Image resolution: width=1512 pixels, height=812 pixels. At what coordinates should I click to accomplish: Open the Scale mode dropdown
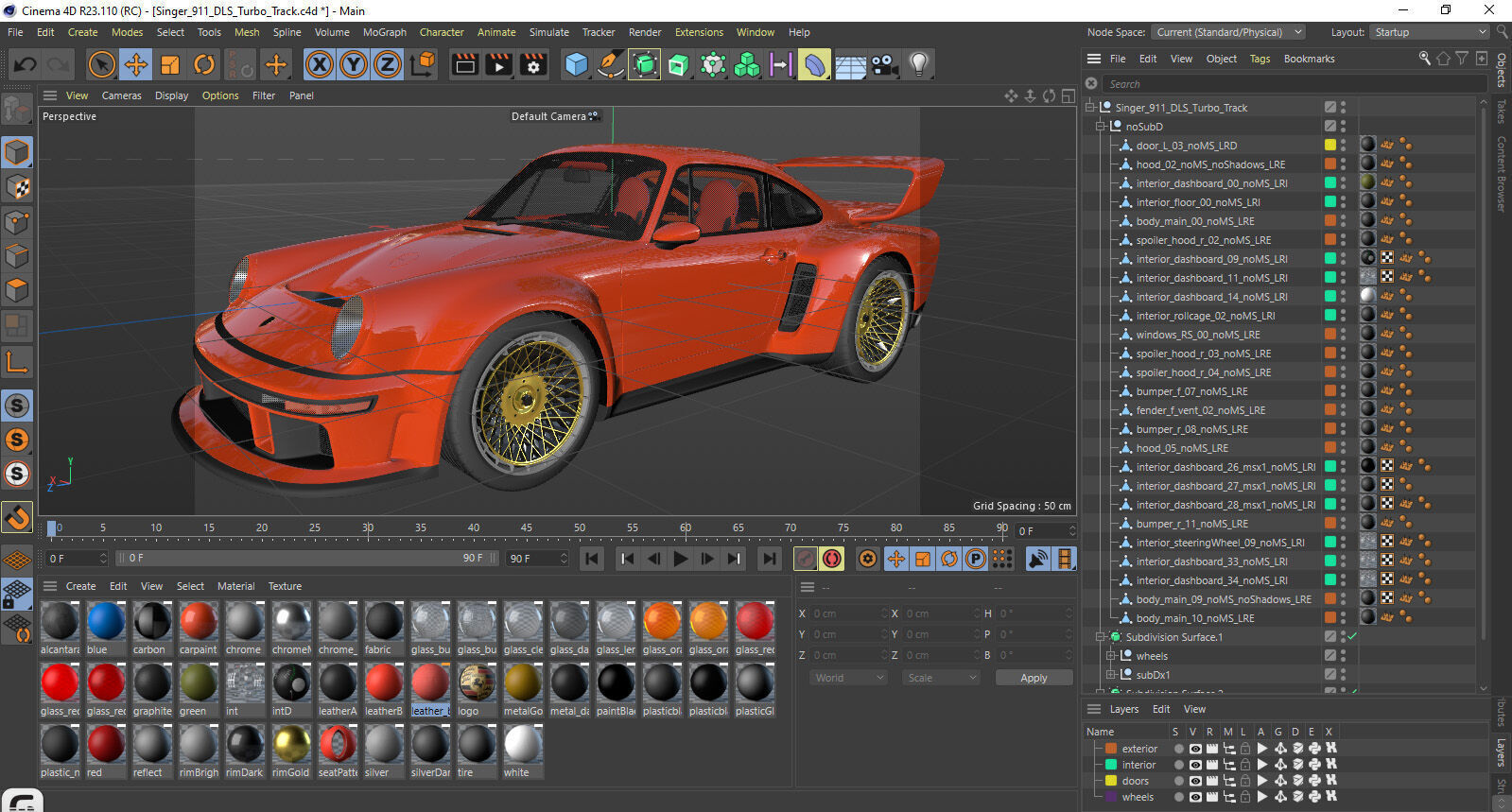coord(941,678)
